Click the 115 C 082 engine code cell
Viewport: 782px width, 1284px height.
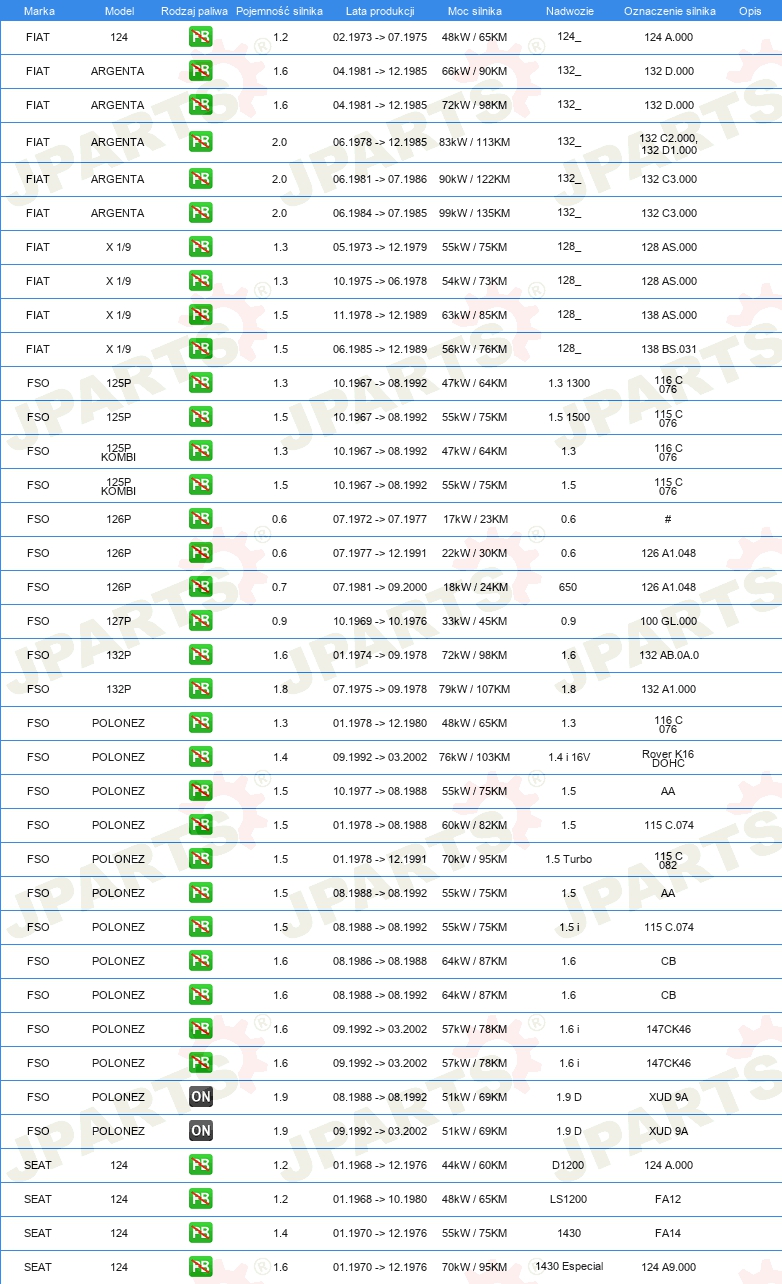click(x=668, y=860)
